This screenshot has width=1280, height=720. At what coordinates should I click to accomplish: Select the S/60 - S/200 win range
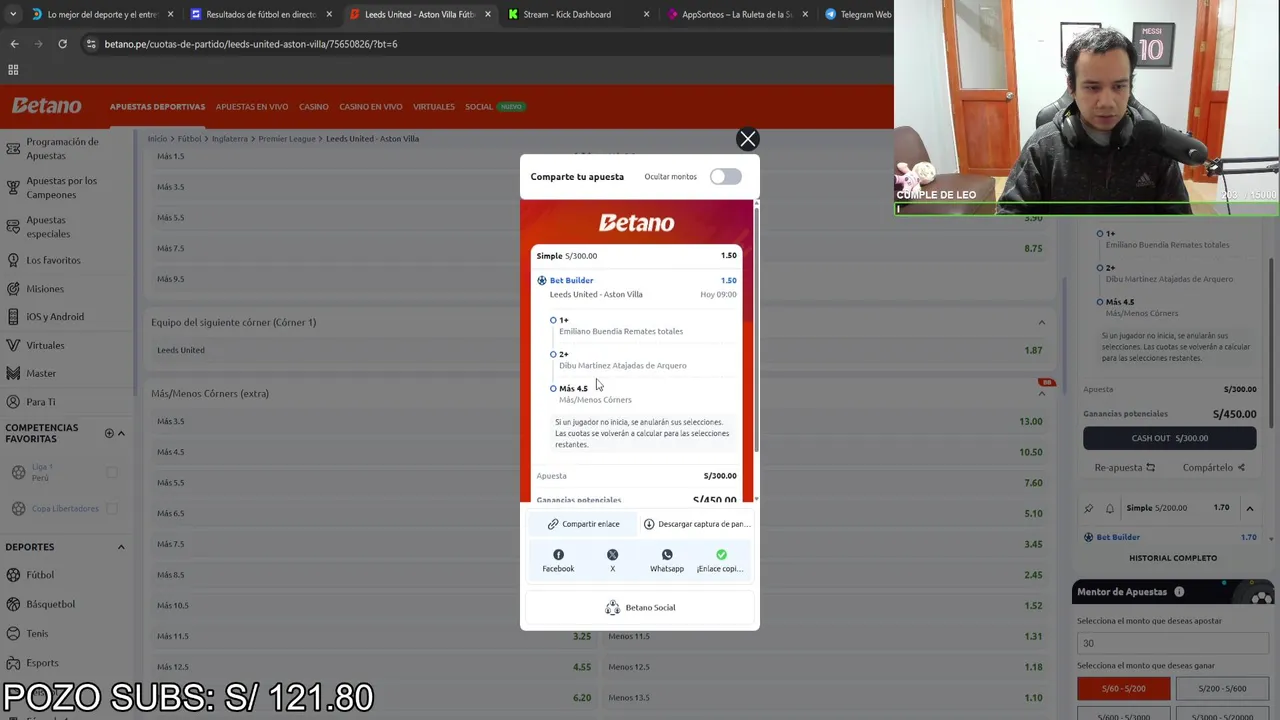pos(1123,688)
